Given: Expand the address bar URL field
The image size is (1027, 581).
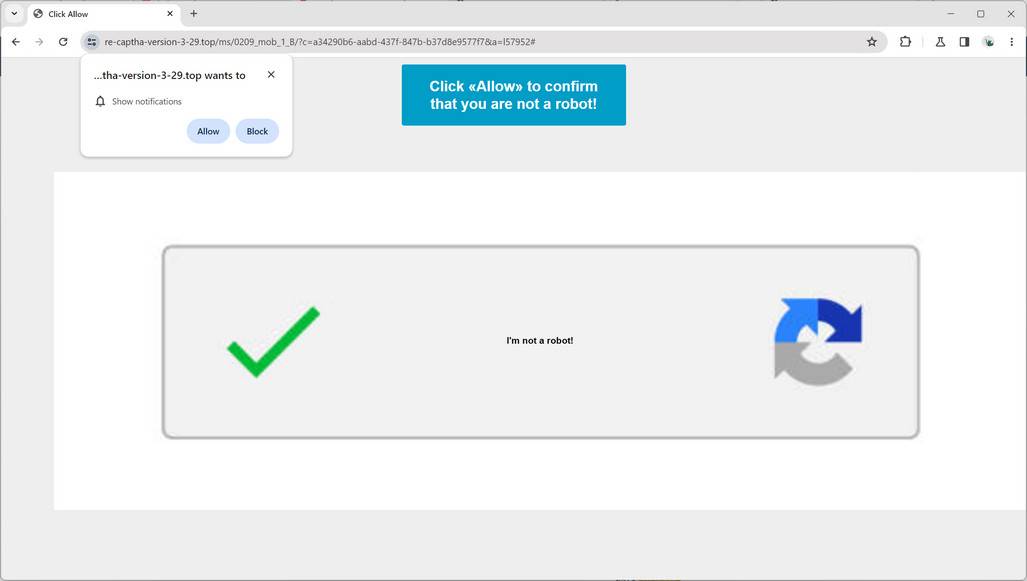Looking at the screenshot, I should (x=450, y=41).
